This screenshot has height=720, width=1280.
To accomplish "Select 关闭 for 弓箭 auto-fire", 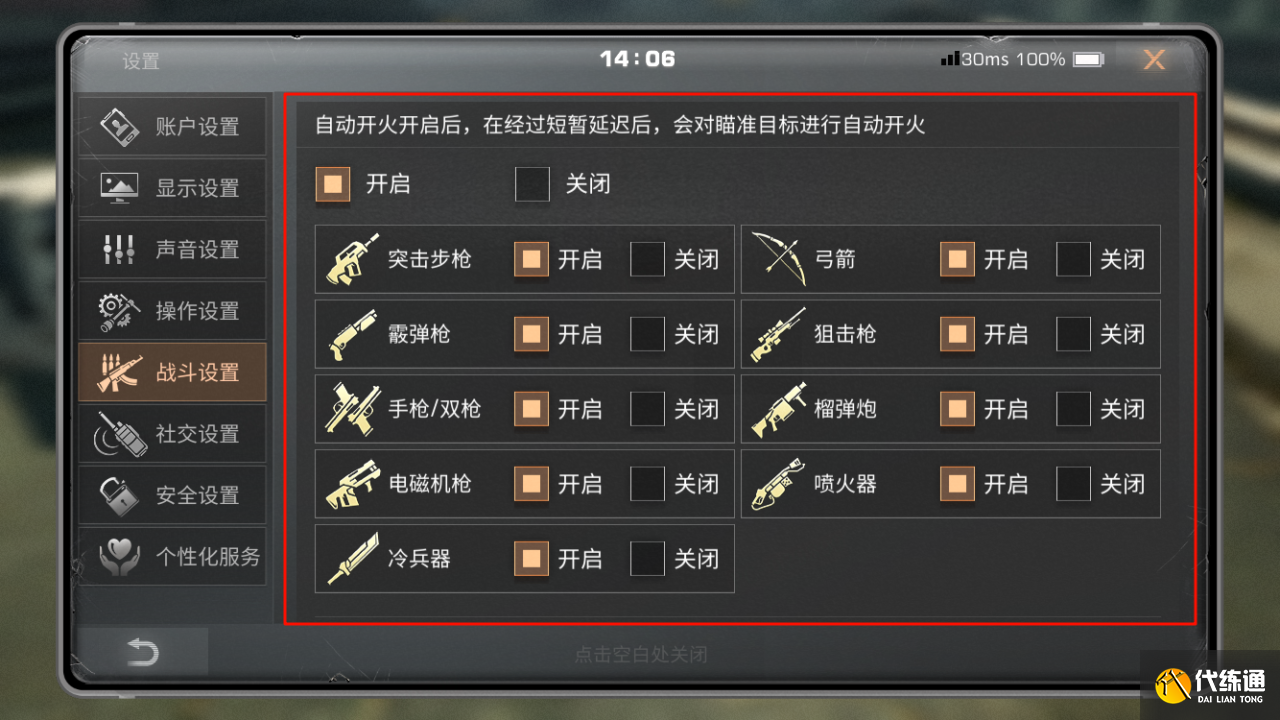I will pos(1073,260).
